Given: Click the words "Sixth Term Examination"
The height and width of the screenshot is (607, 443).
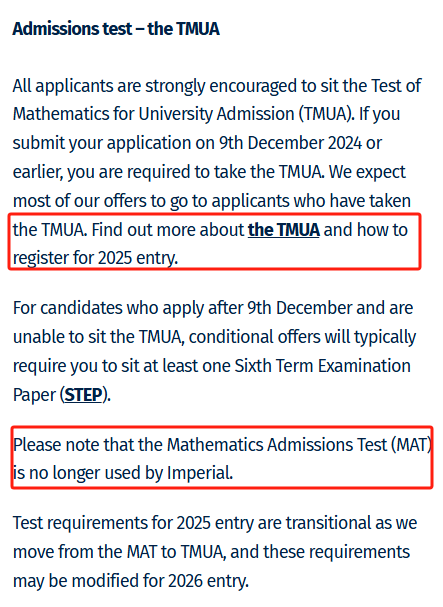Looking at the screenshot, I should [323, 366].
